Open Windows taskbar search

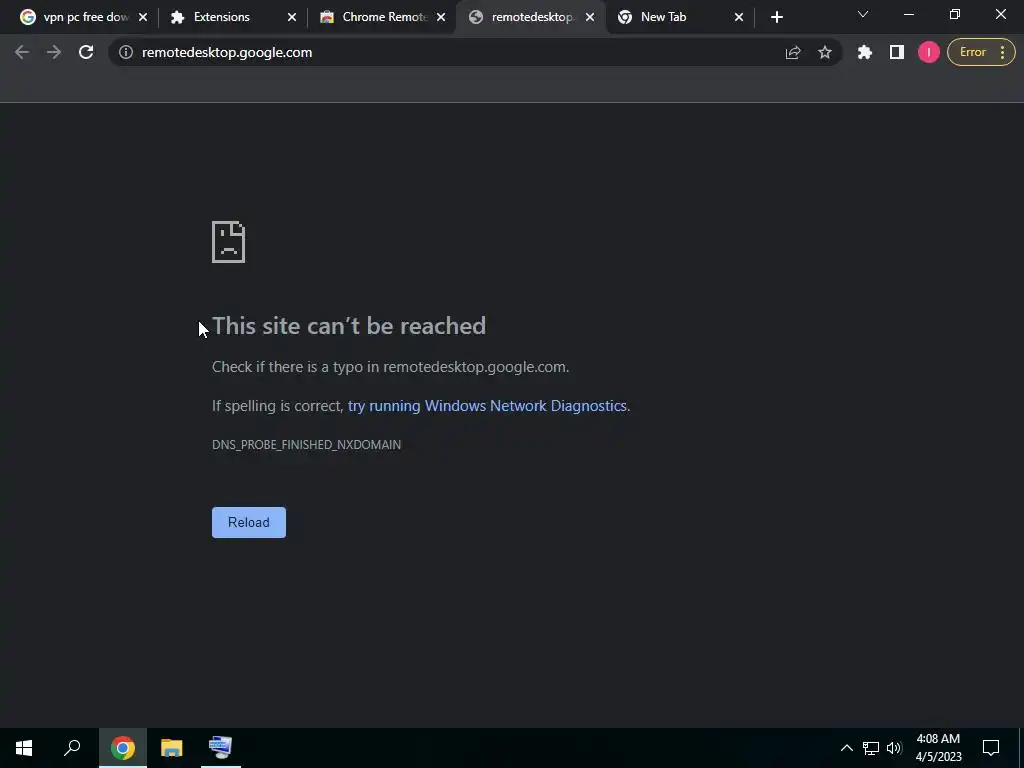[72, 748]
